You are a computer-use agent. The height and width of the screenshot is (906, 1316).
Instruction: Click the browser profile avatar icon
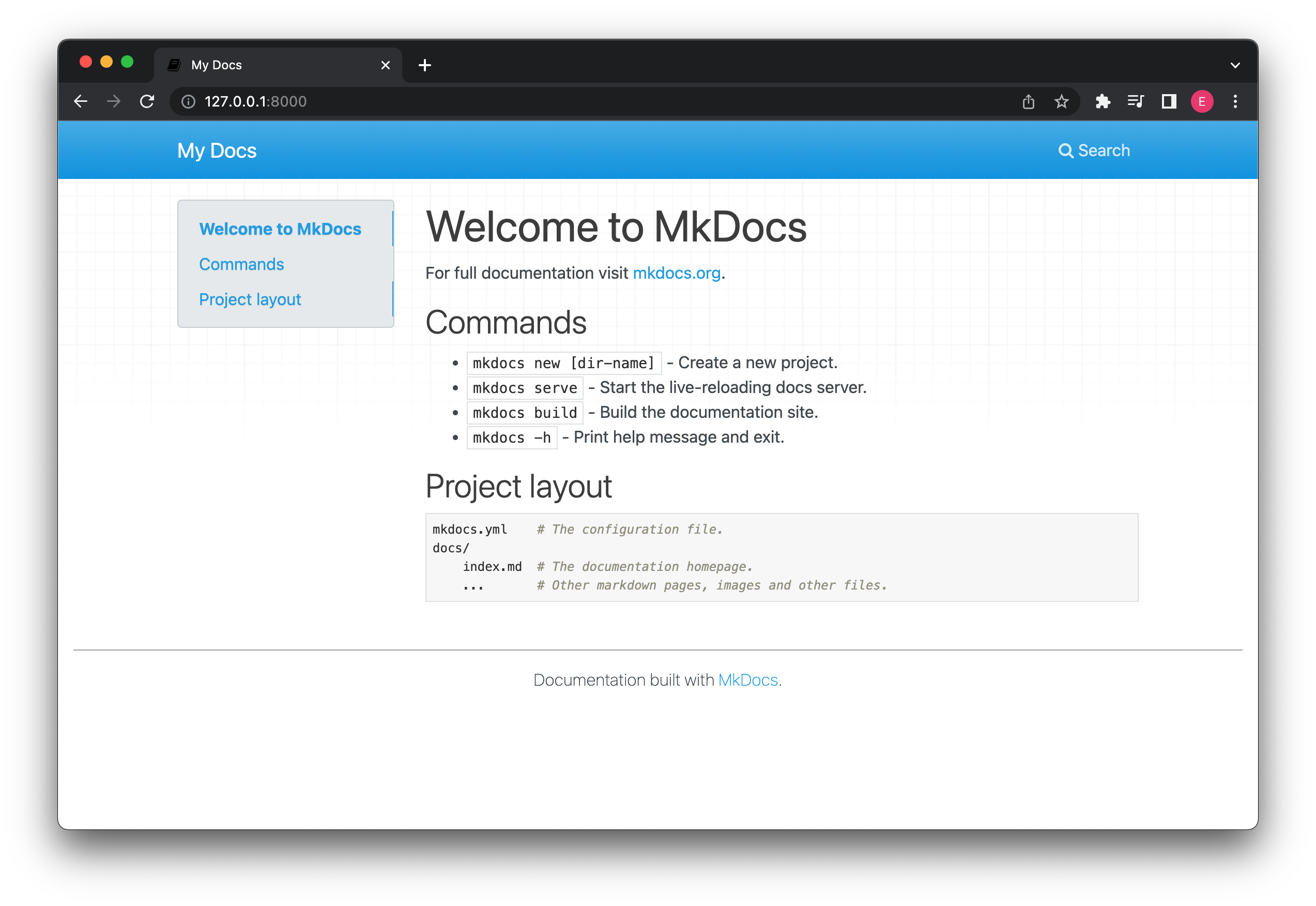pos(1202,101)
